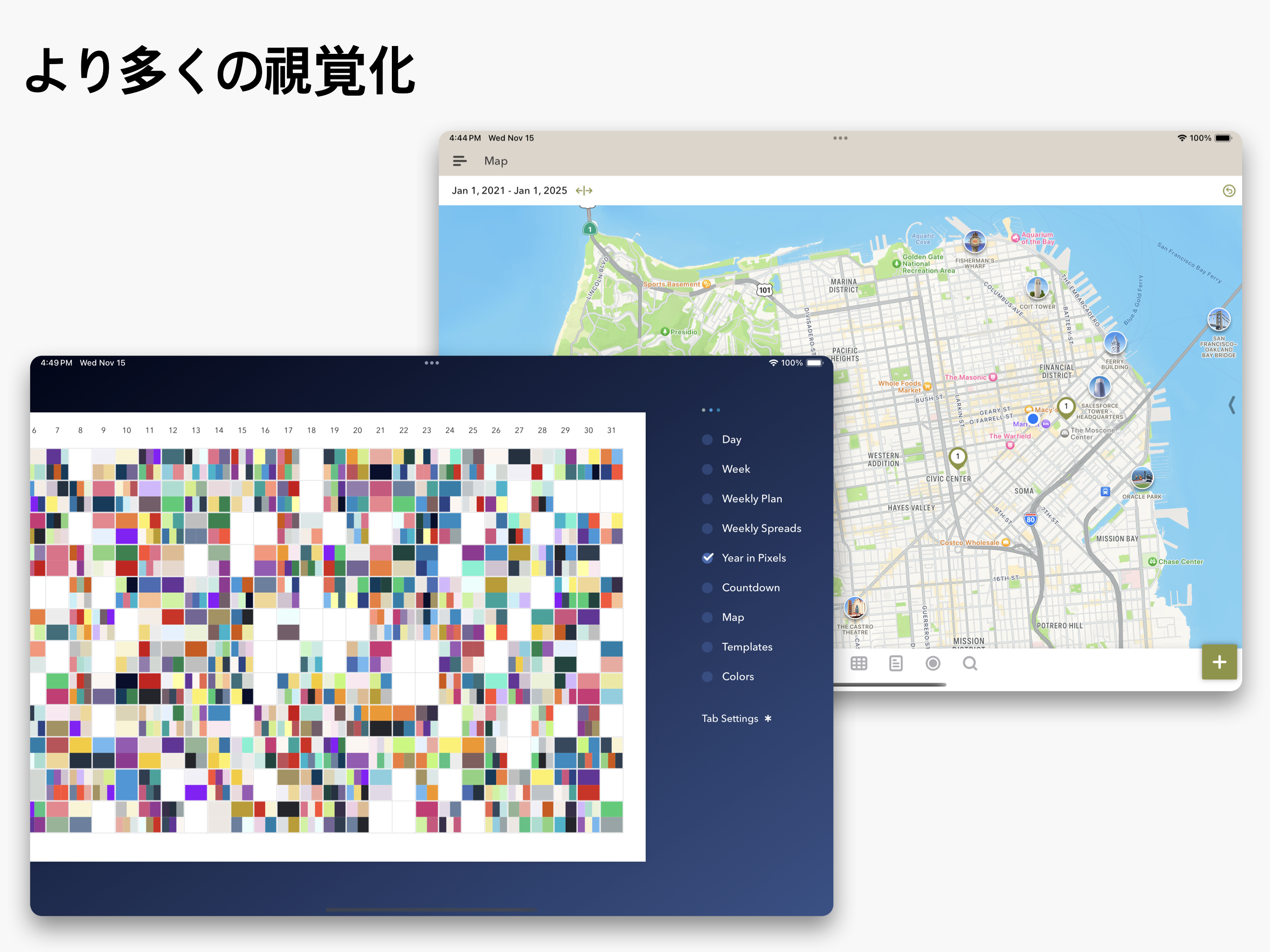
Task: Tap the green plus add button
Action: click(x=1219, y=662)
